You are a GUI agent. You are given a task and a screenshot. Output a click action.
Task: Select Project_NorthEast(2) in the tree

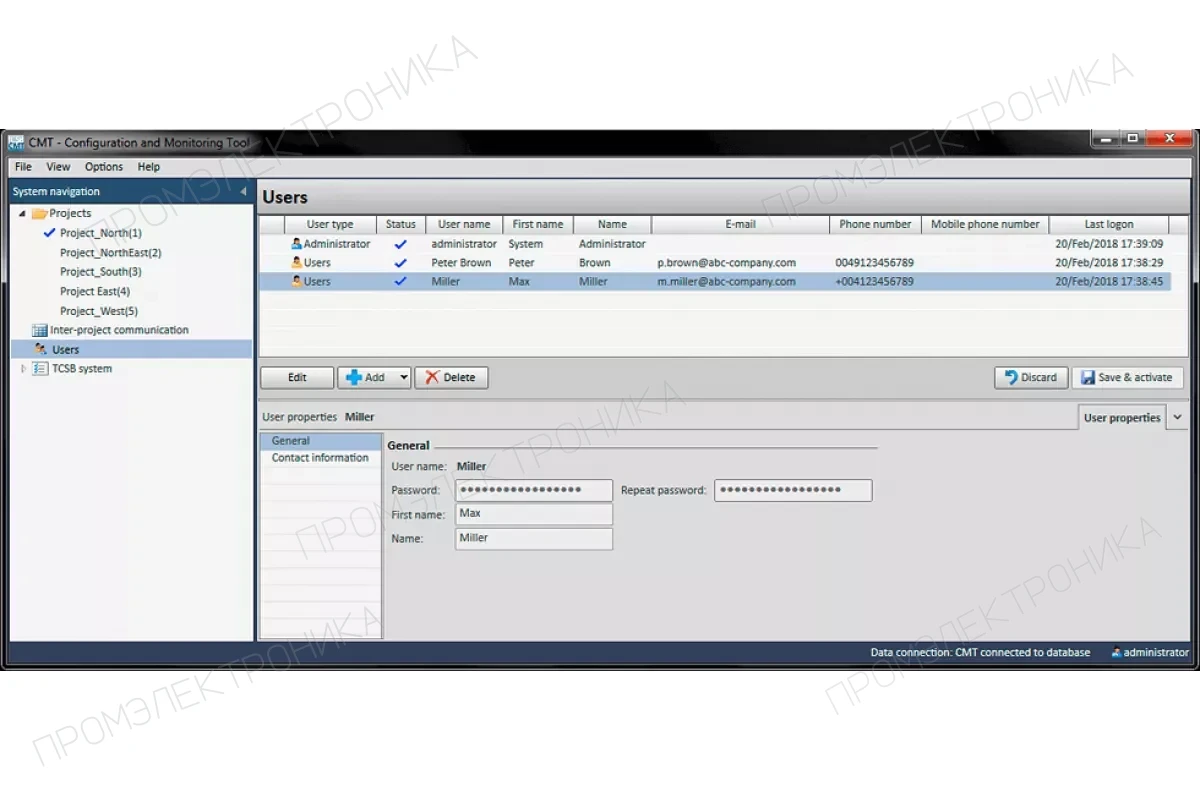click(110, 253)
